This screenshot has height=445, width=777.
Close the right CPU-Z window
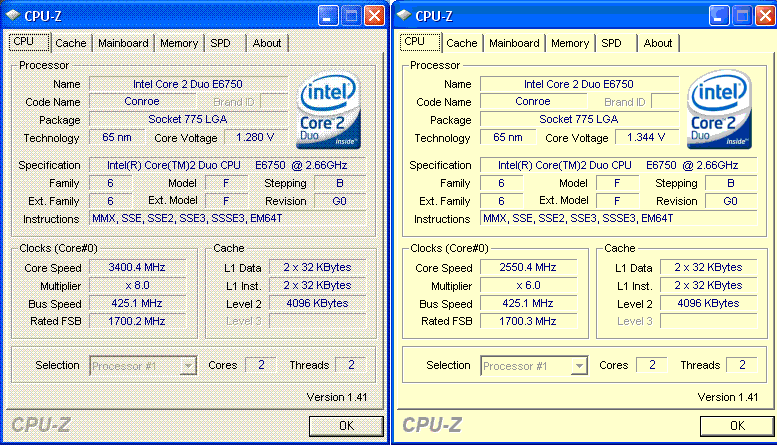765,16
